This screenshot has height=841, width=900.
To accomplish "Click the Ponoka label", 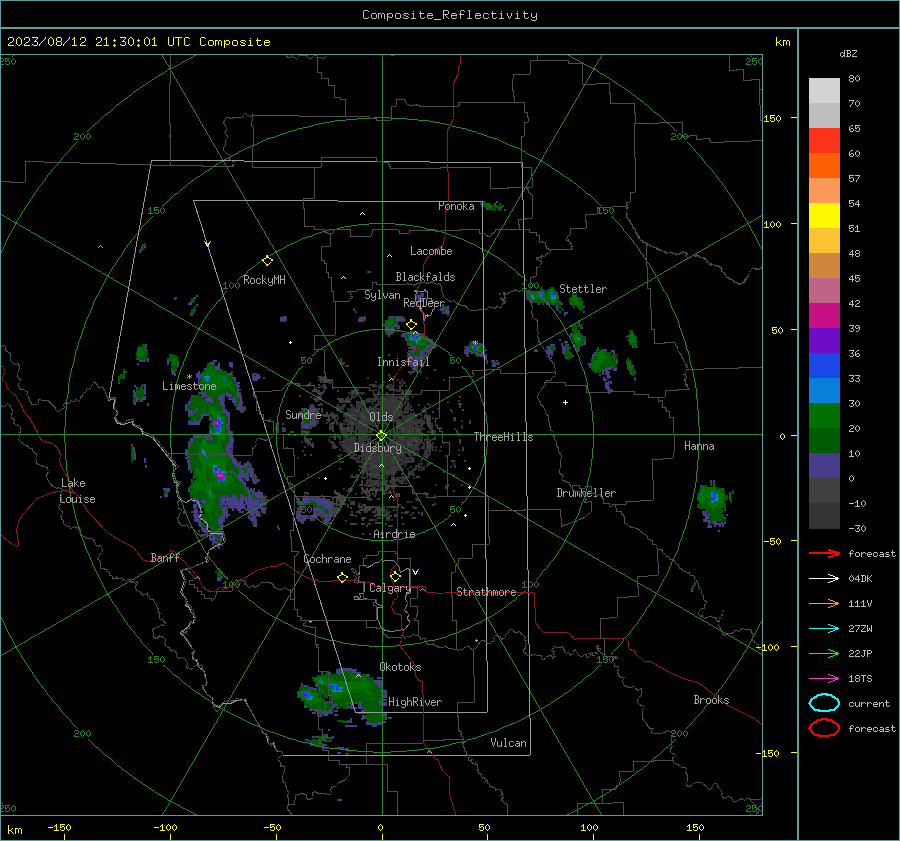I will click(x=456, y=206).
